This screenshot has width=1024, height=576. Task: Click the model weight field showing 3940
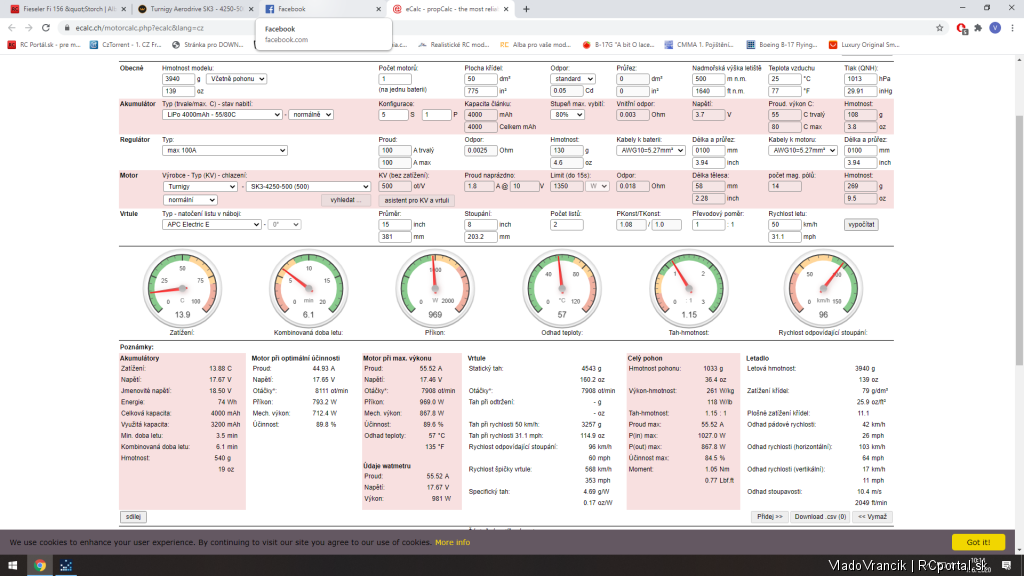pyautogui.click(x=178, y=79)
